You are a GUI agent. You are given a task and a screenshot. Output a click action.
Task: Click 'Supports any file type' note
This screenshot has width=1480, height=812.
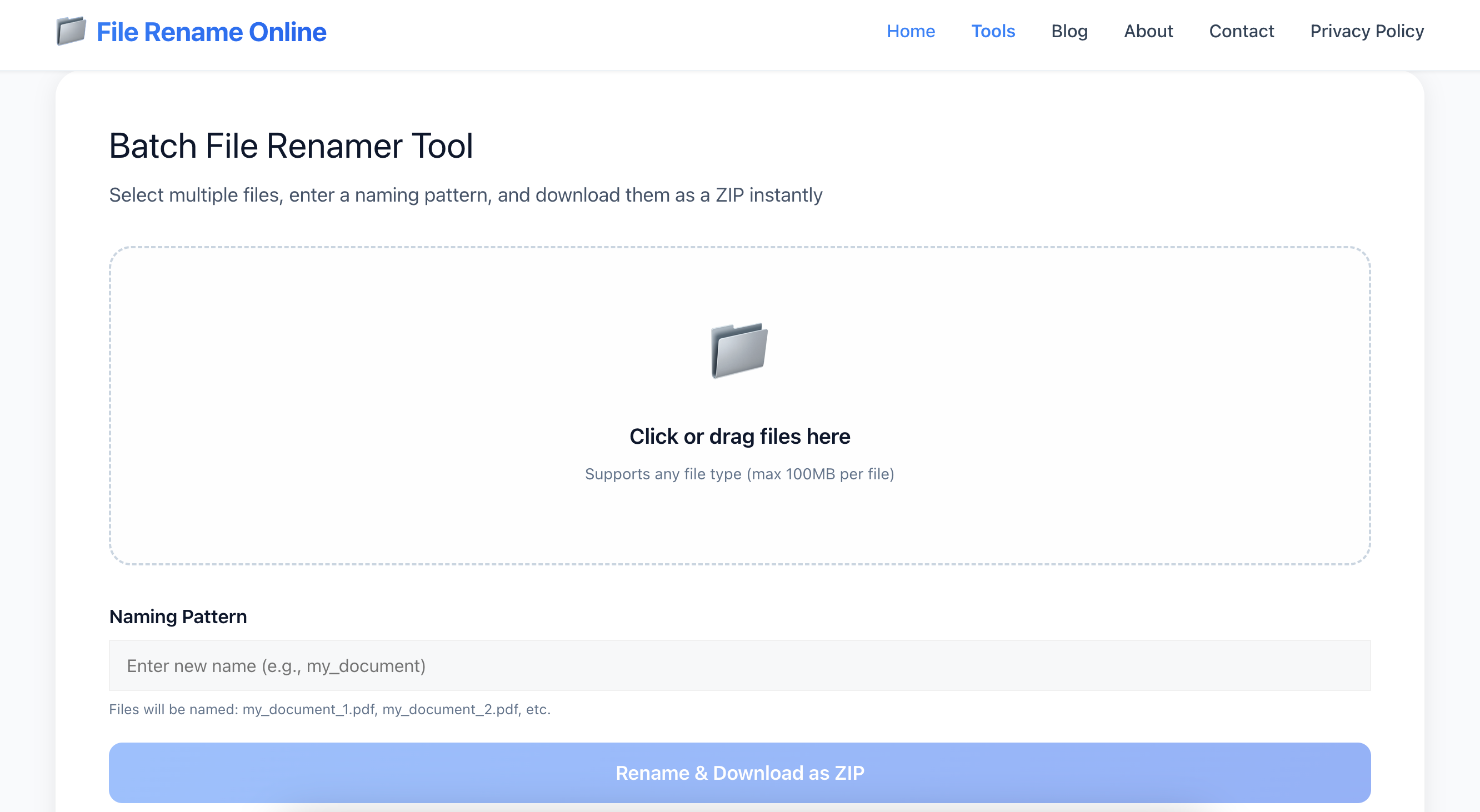pos(739,474)
